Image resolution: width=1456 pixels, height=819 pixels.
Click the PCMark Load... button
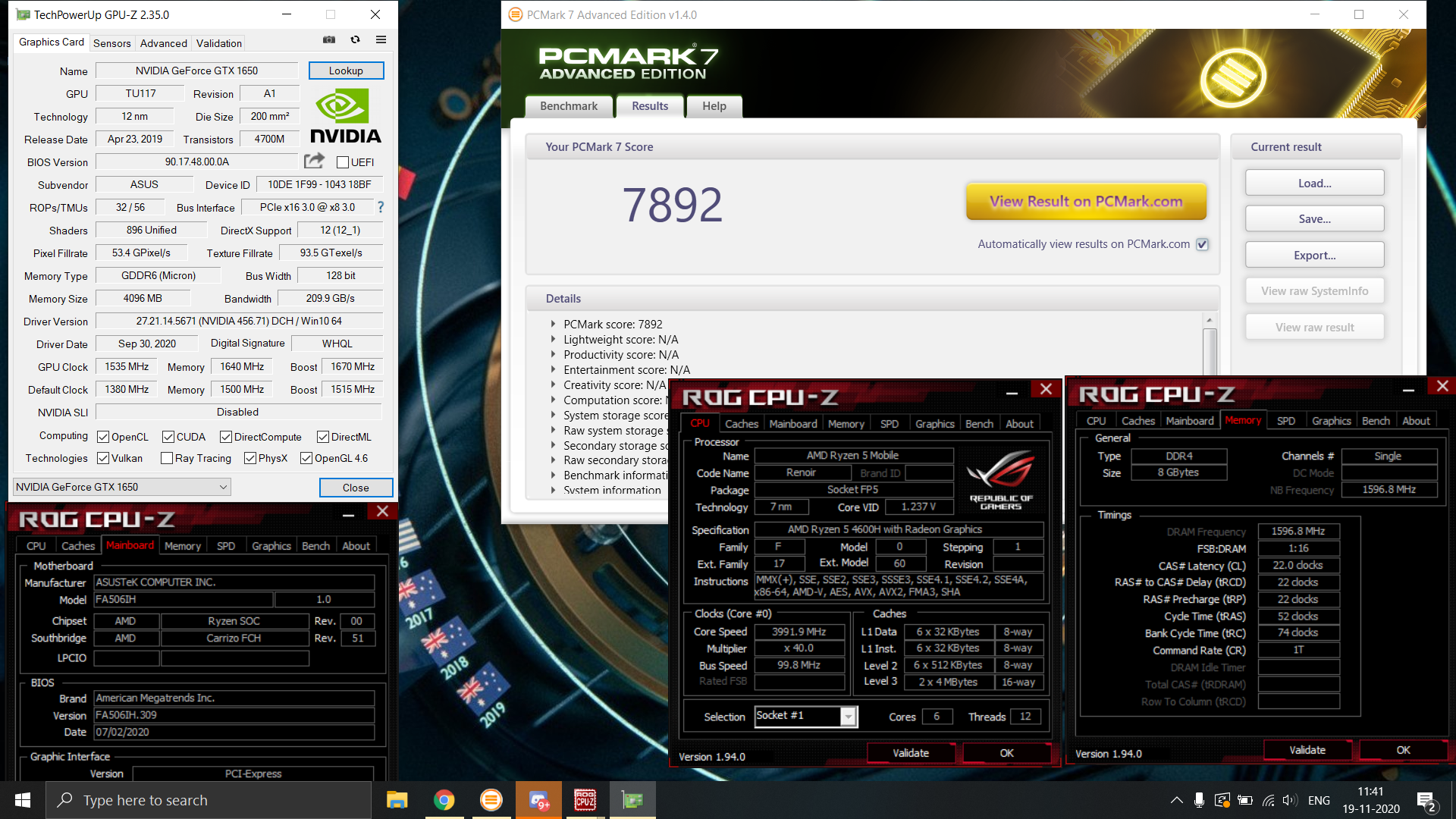click(1314, 183)
